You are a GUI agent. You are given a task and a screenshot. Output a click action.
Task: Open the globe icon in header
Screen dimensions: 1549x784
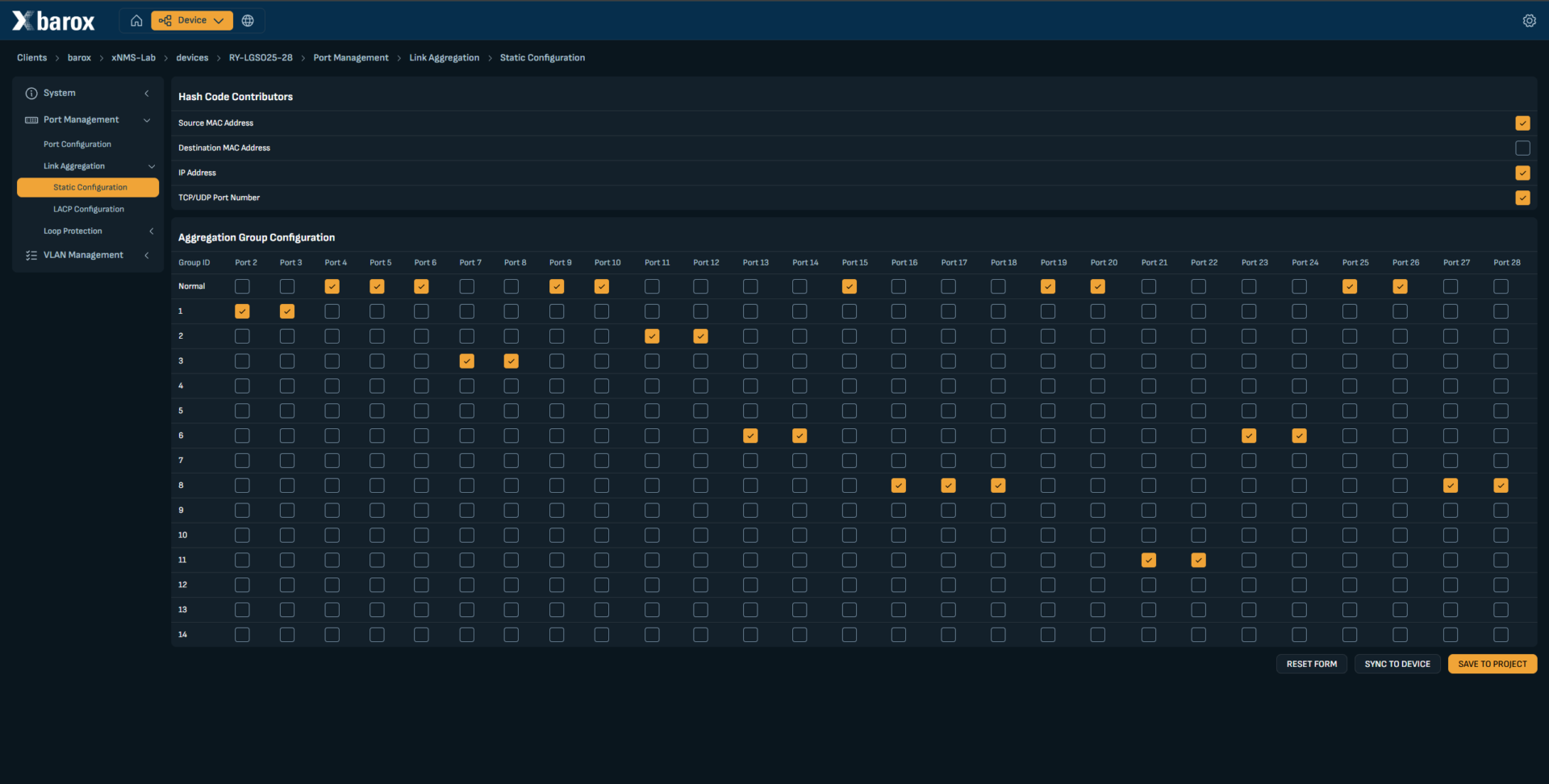248,21
